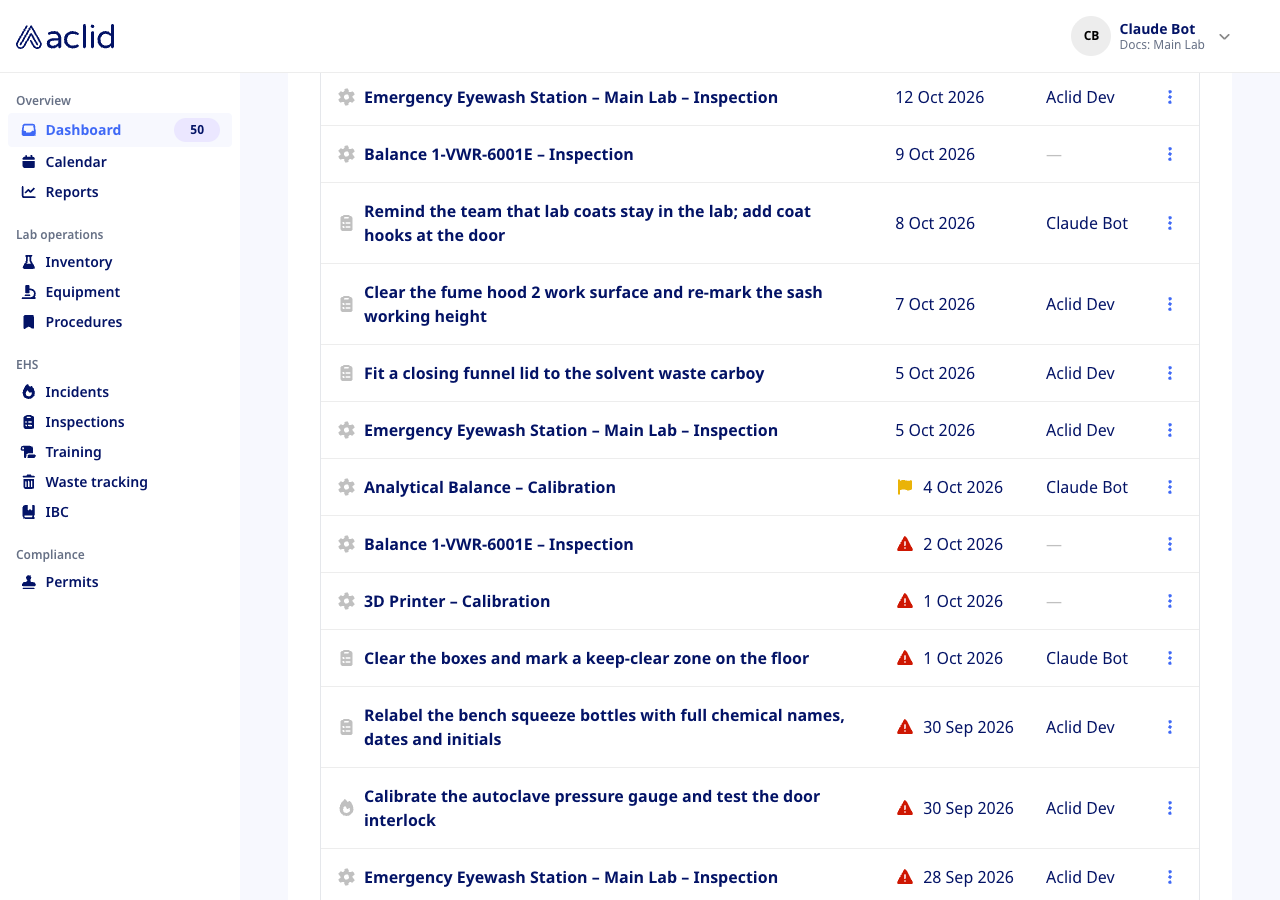Click the Training icon in sidebar
Viewport: 1280px width, 900px height.
pos(29,452)
